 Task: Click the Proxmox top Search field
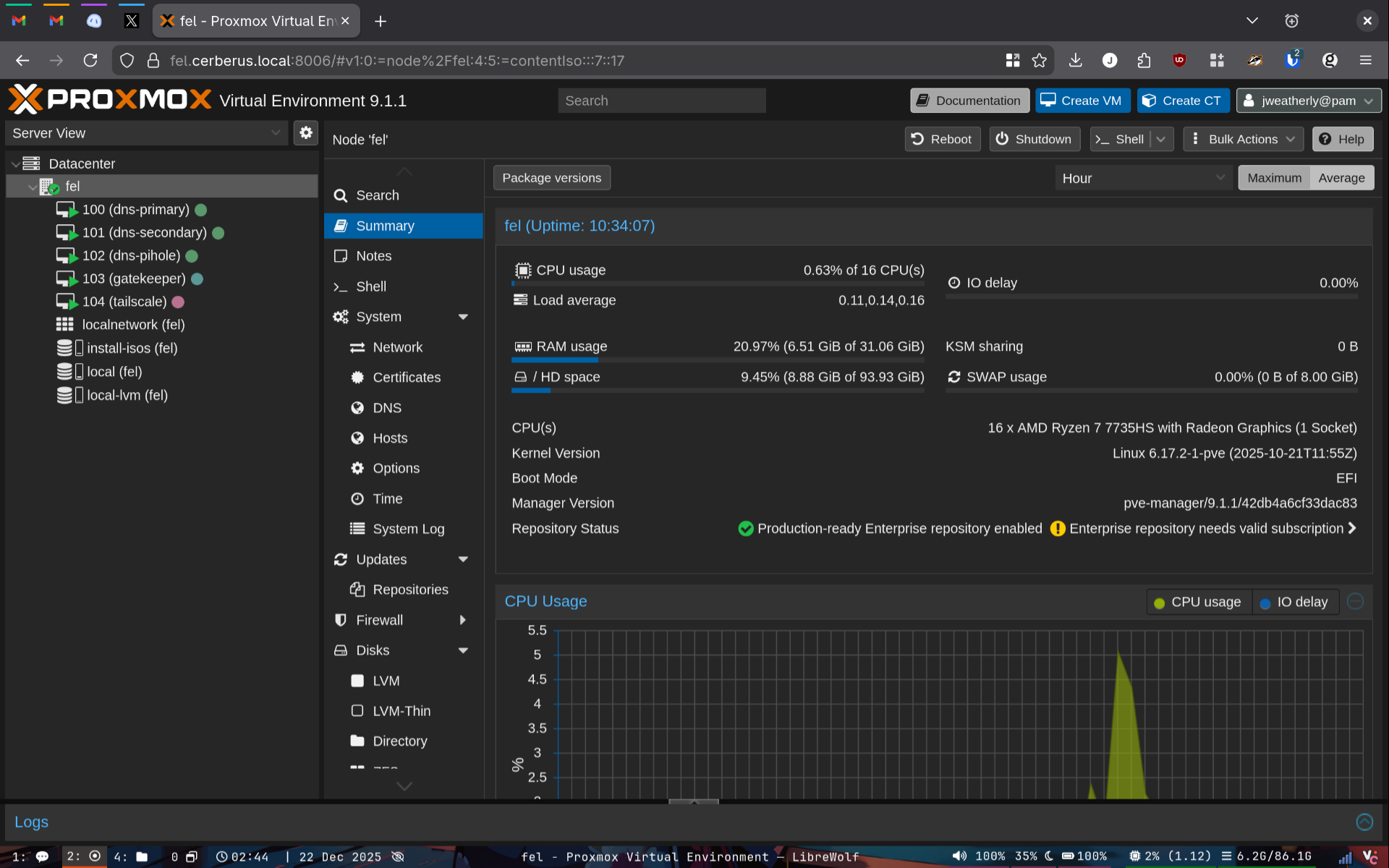pos(661,101)
